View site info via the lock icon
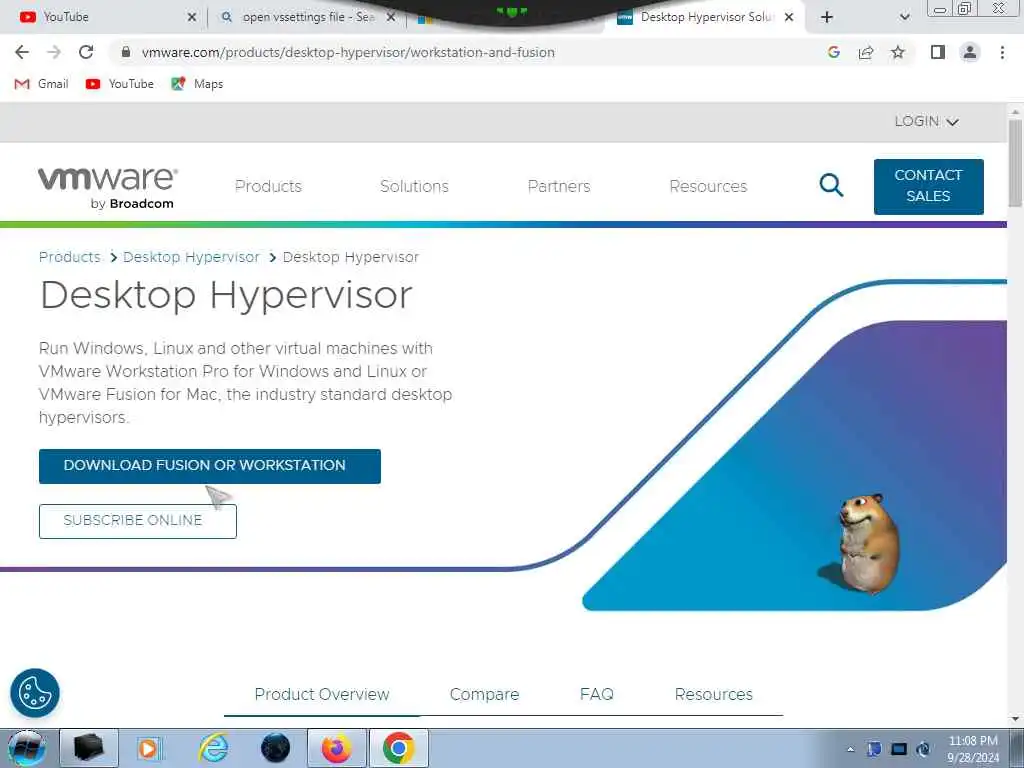The height and width of the screenshot is (768, 1024). [x=126, y=52]
